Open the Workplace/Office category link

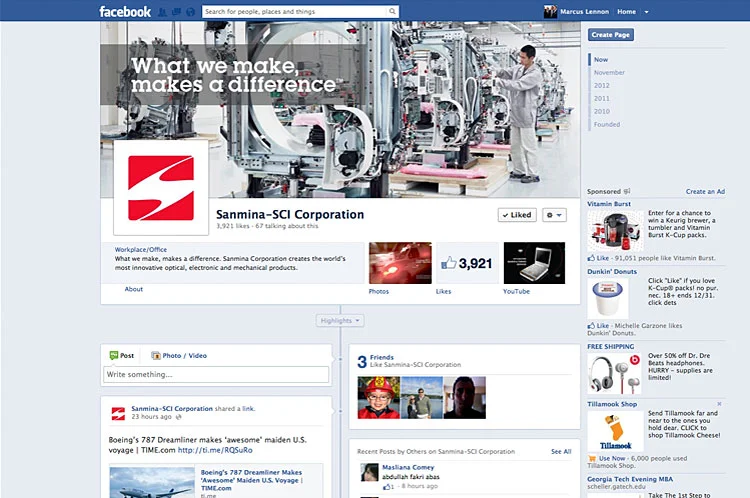point(141,249)
